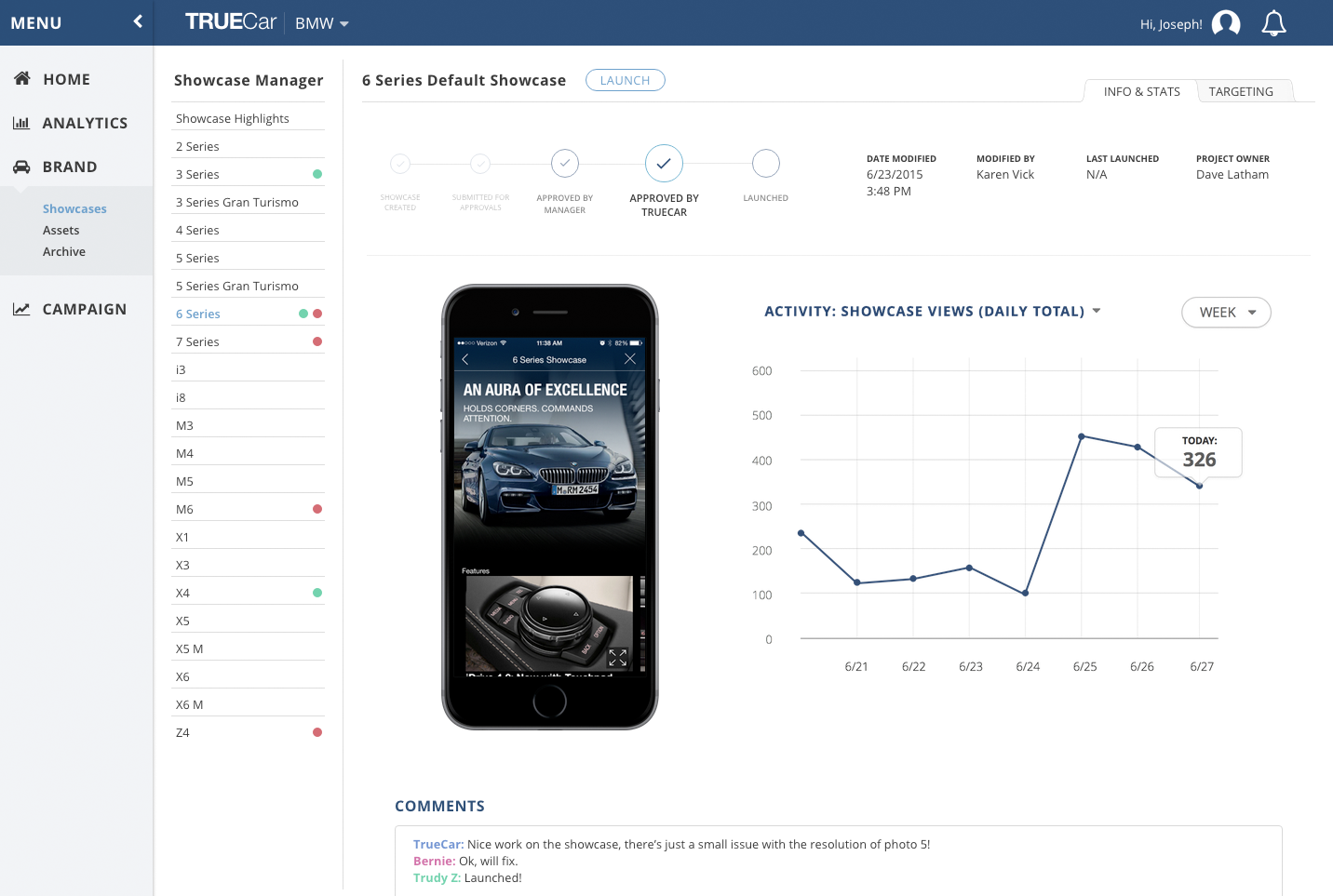Select the Launched step circle
This screenshot has width=1333, height=896.
(x=765, y=164)
